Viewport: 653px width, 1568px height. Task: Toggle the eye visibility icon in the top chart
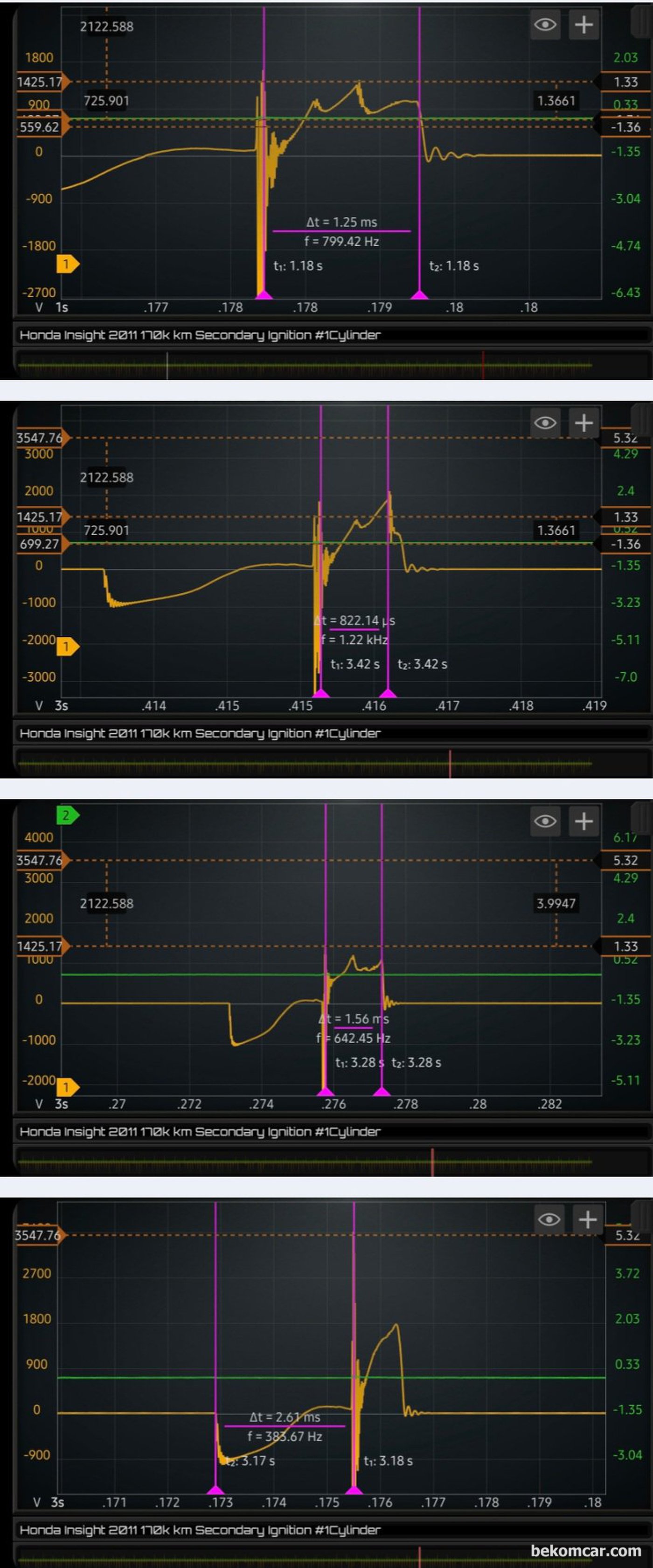(x=545, y=25)
